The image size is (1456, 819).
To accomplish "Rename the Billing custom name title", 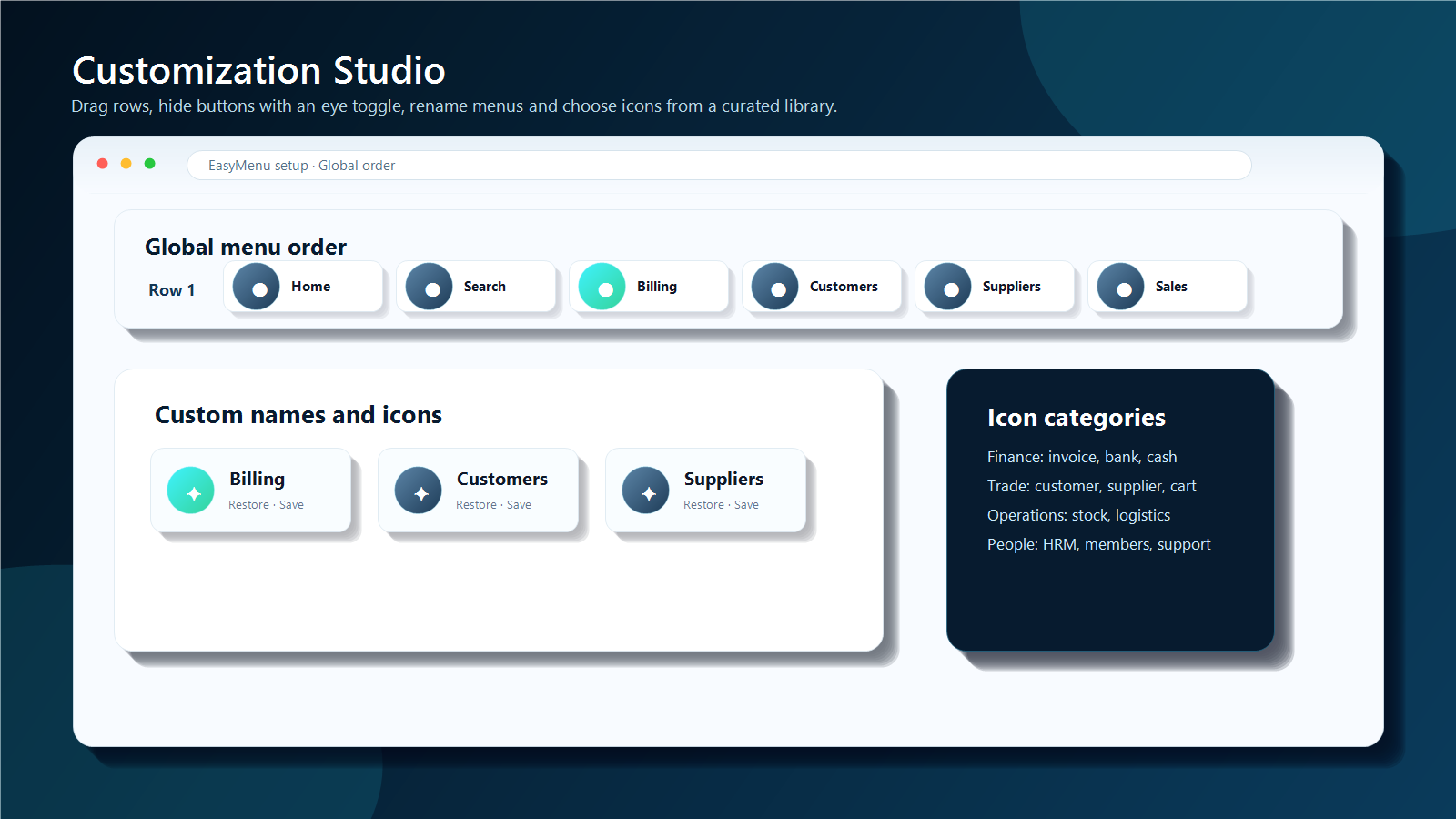I will point(257,479).
